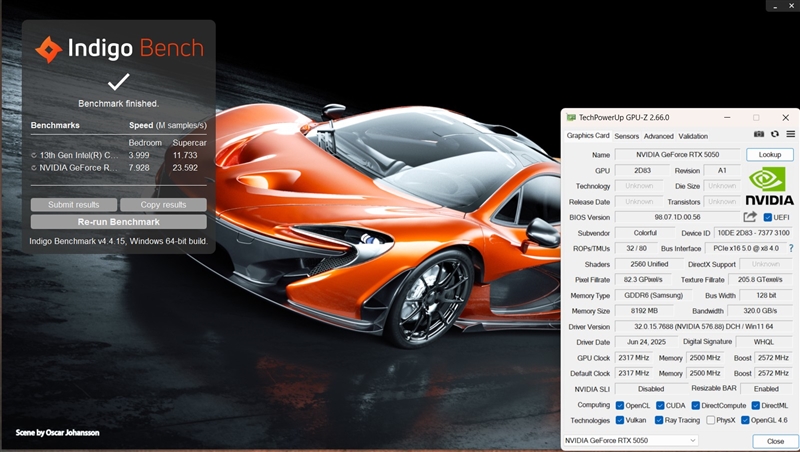800x452 pixels.
Task: Minimize the GPU-Z window
Action: coord(727,117)
